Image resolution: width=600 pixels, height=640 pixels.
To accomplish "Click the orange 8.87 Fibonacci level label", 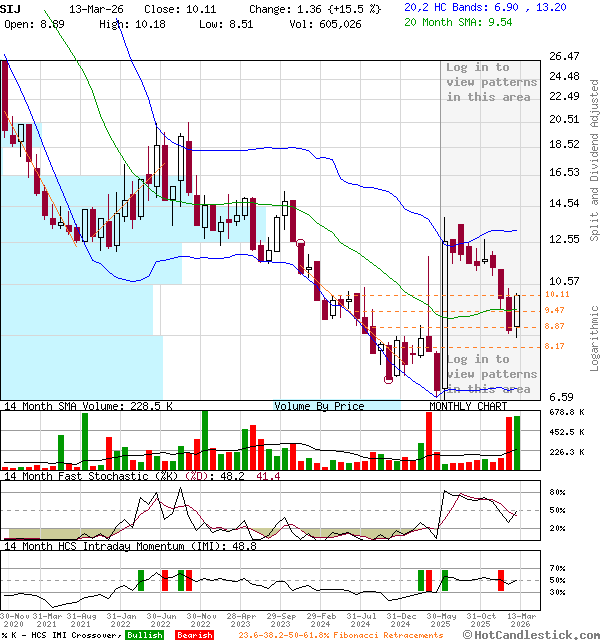I will [x=555, y=326].
